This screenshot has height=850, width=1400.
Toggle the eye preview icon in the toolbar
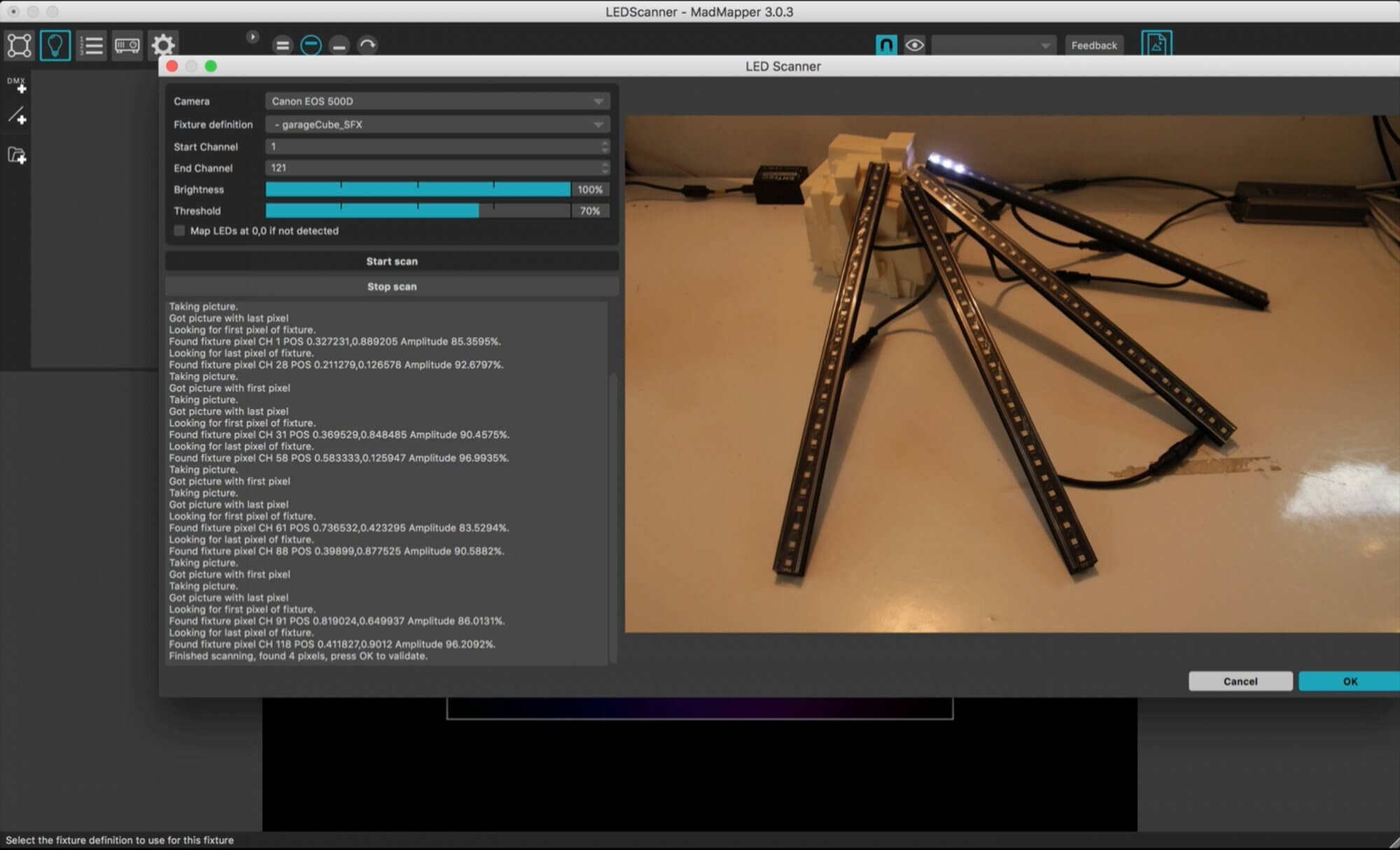[x=914, y=46]
